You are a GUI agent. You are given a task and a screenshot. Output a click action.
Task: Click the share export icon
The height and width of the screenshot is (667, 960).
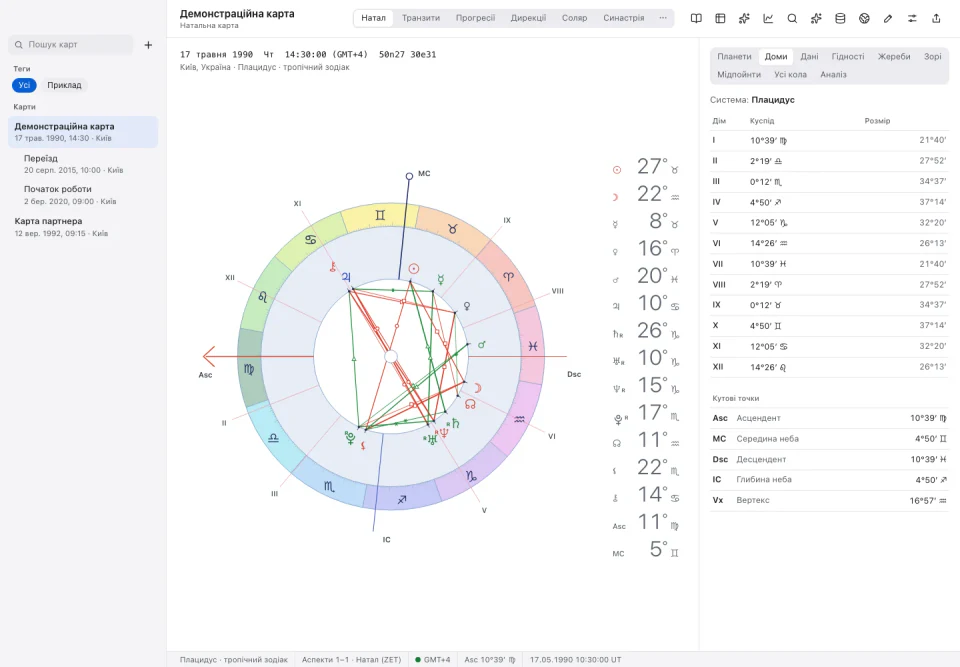pos(936,18)
